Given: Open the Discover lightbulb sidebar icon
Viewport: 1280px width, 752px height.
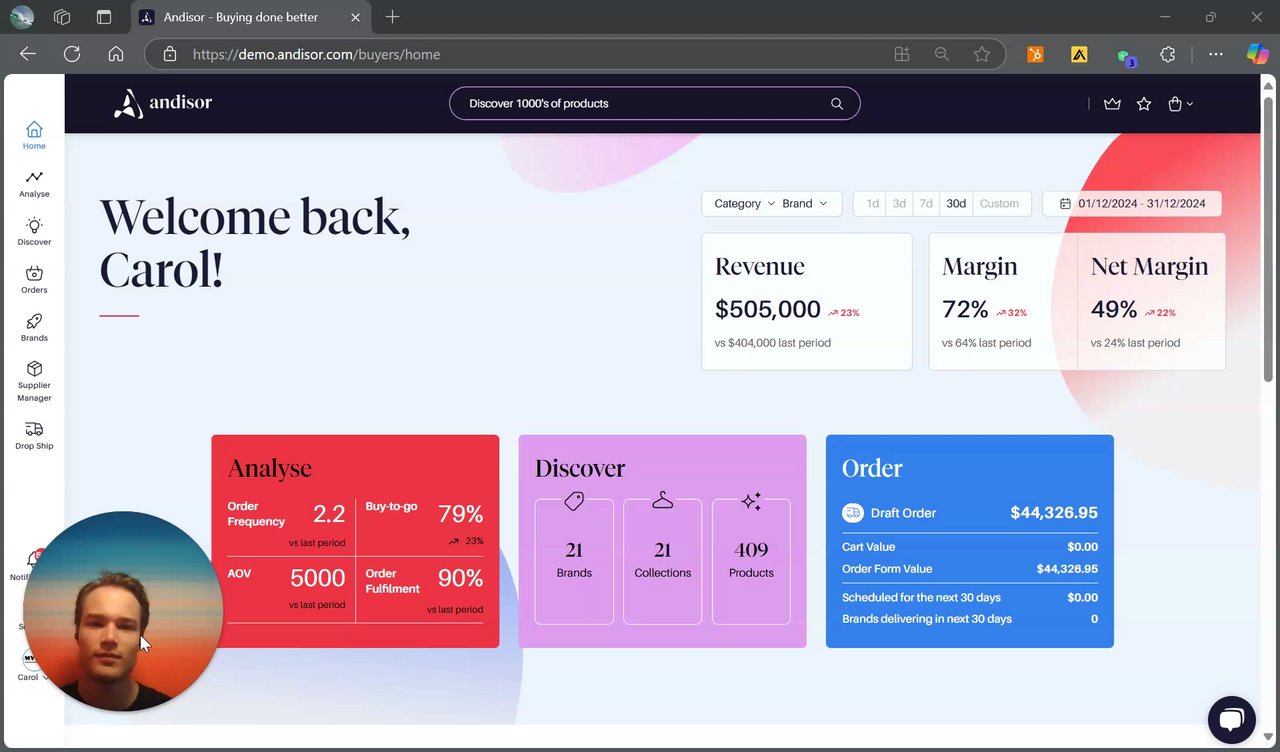Looking at the screenshot, I should (34, 225).
